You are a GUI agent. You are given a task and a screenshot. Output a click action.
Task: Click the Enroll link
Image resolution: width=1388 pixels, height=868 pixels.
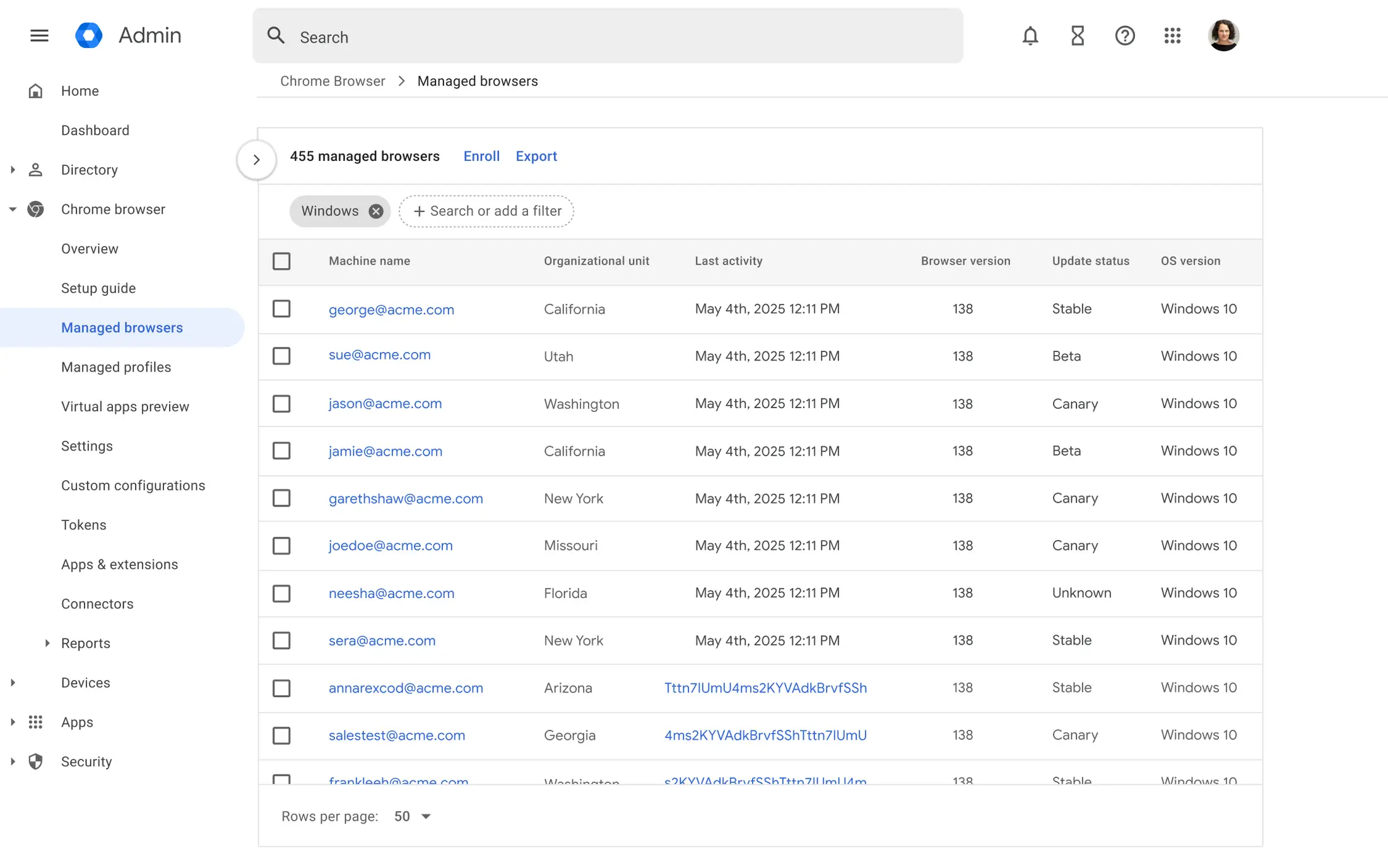pyautogui.click(x=481, y=156)
